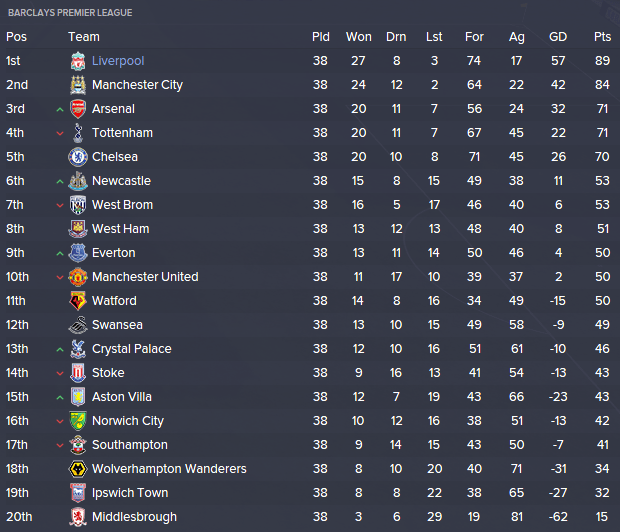Click the Liverpool club crest icon

[78, 61]
